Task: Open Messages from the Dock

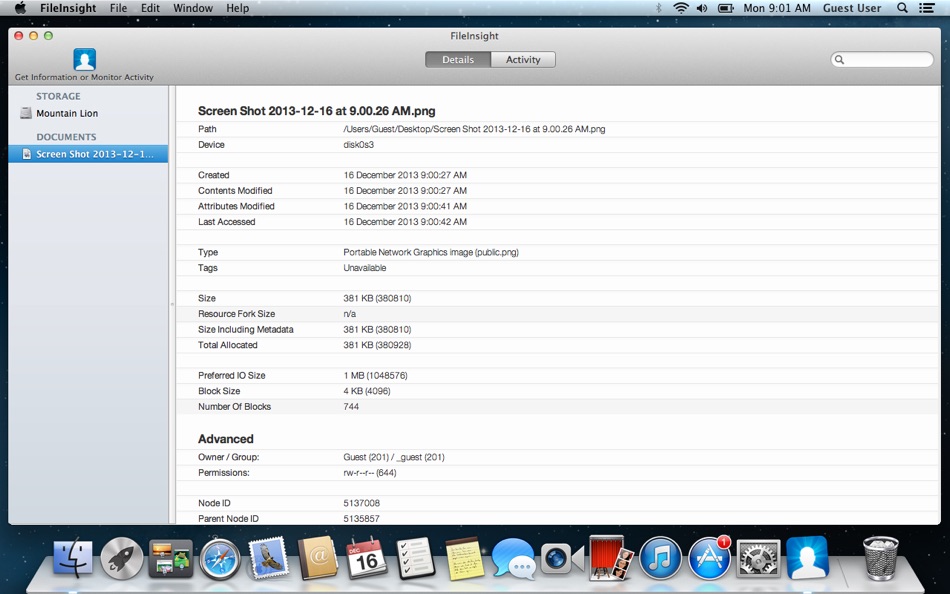Action: click(514, 558)
